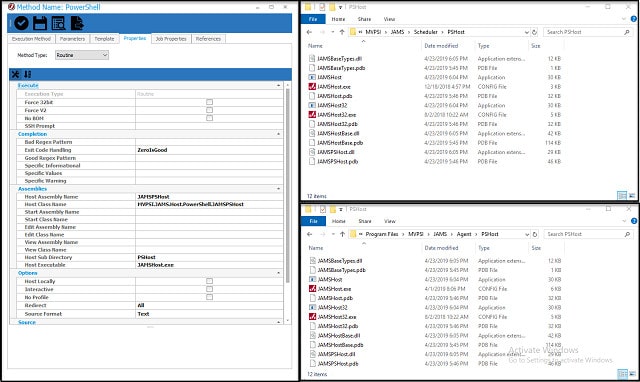
Task: Go up one folder in Agent PSHost window
Action: [342, 234]
